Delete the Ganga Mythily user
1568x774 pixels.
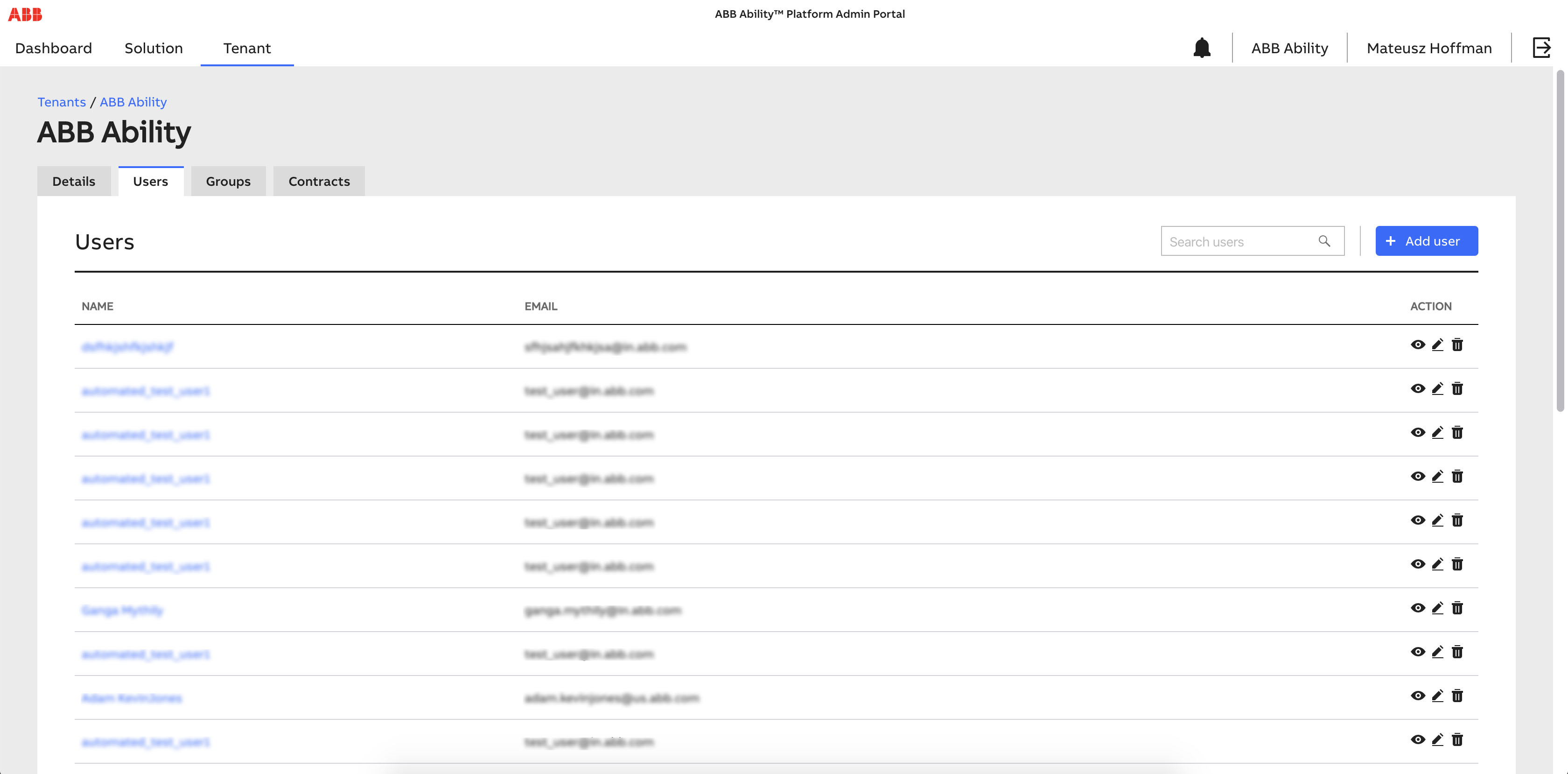coord(1457,608)
